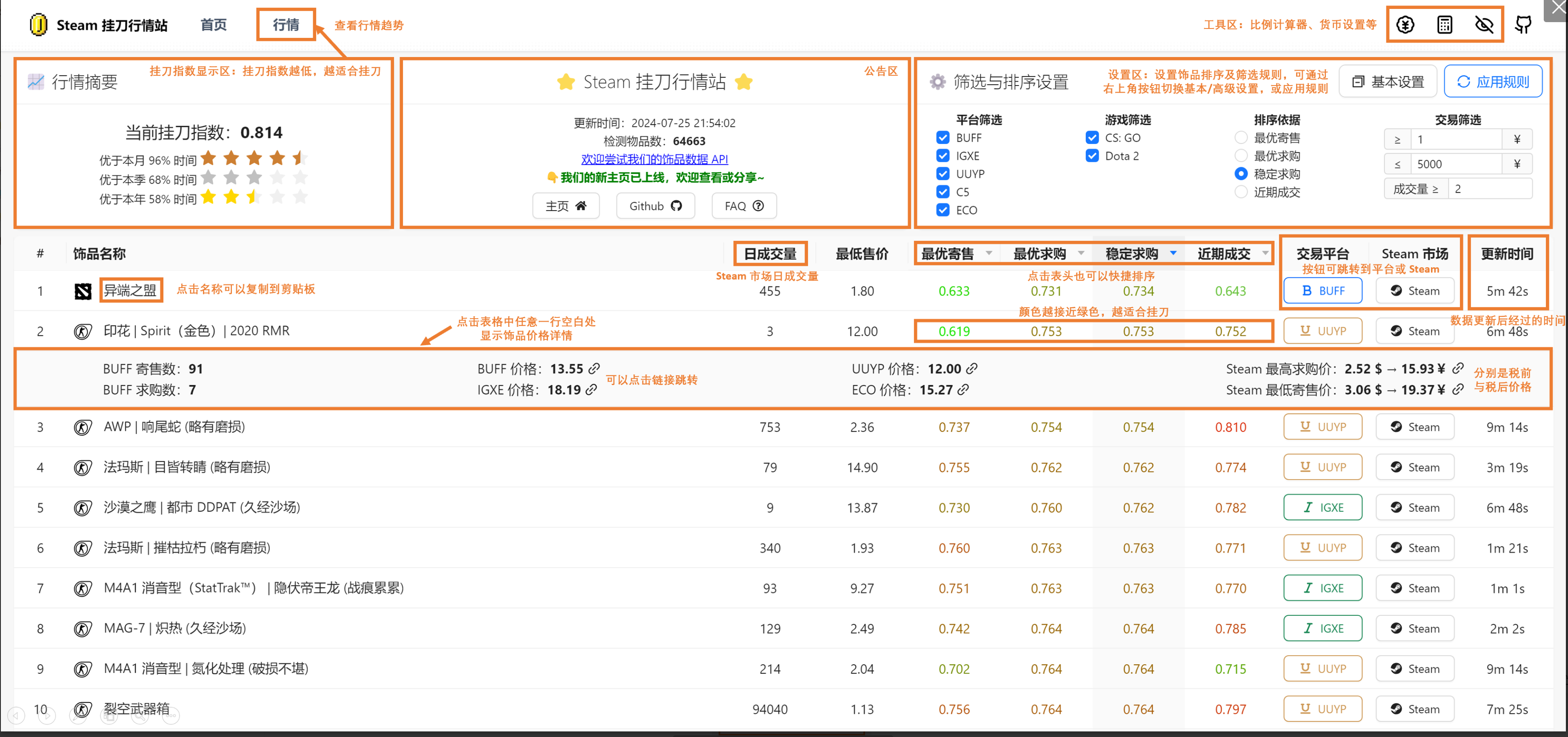The width and height of the screenshot is (1568, 737).
Task: Edit the maximum price field 5000
Action: tap(1456, 164)
